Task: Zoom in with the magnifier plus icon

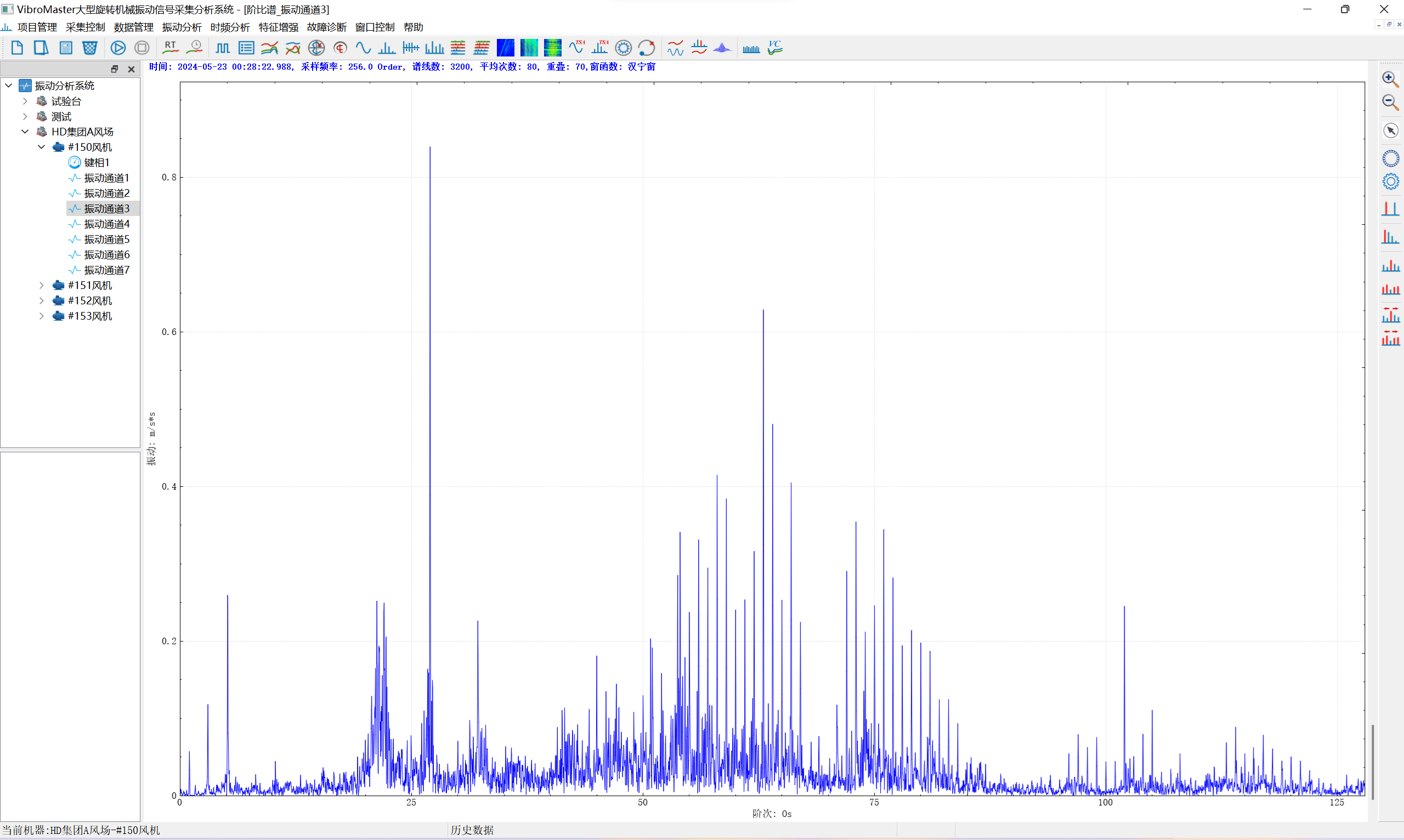Action: point(1390,80)
